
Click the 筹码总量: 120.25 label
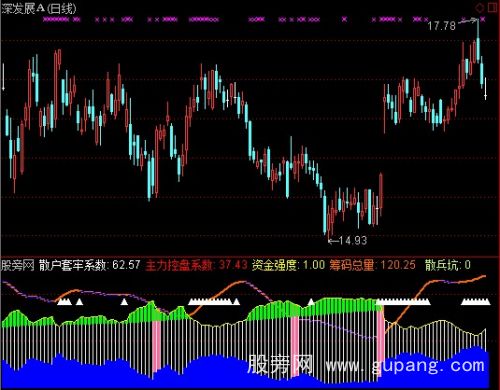point(373,265)
